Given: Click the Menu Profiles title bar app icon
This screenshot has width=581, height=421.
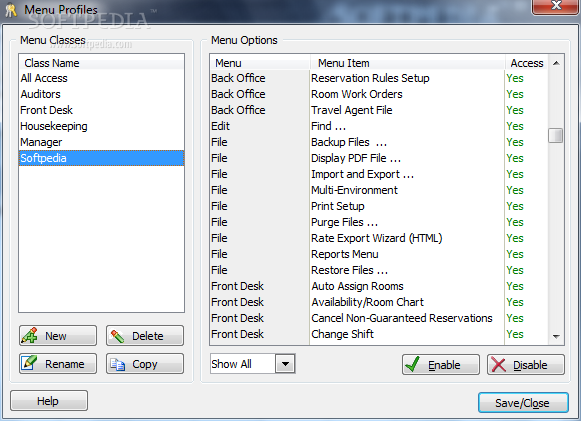Looking at the screenshot, I should (x=11, y=10).
